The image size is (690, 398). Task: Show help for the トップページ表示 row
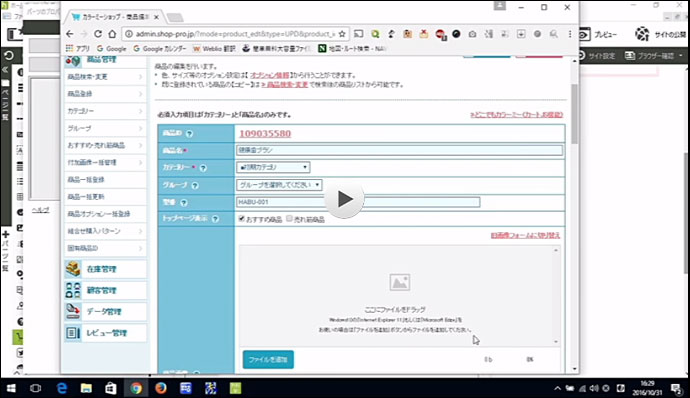[x=215, y=219]
